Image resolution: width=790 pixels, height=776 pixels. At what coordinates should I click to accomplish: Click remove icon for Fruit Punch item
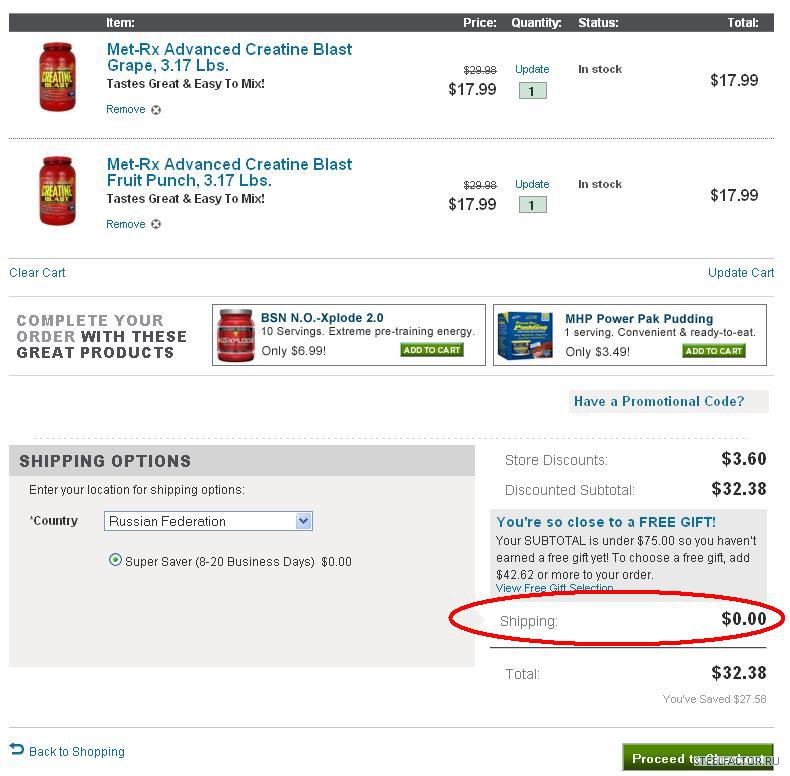pyautogui.click(x=156, y=225)
